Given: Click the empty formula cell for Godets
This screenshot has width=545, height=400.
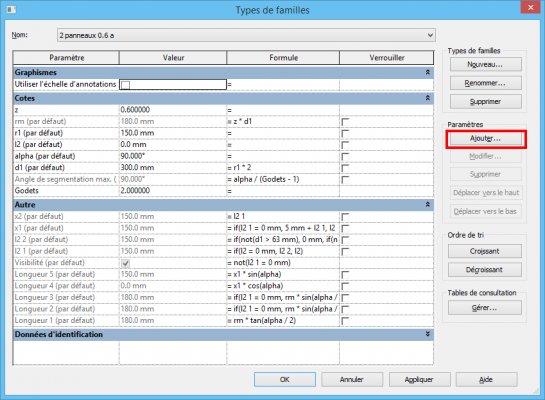Looking at the screenshot, I should (x=283, y=190).
